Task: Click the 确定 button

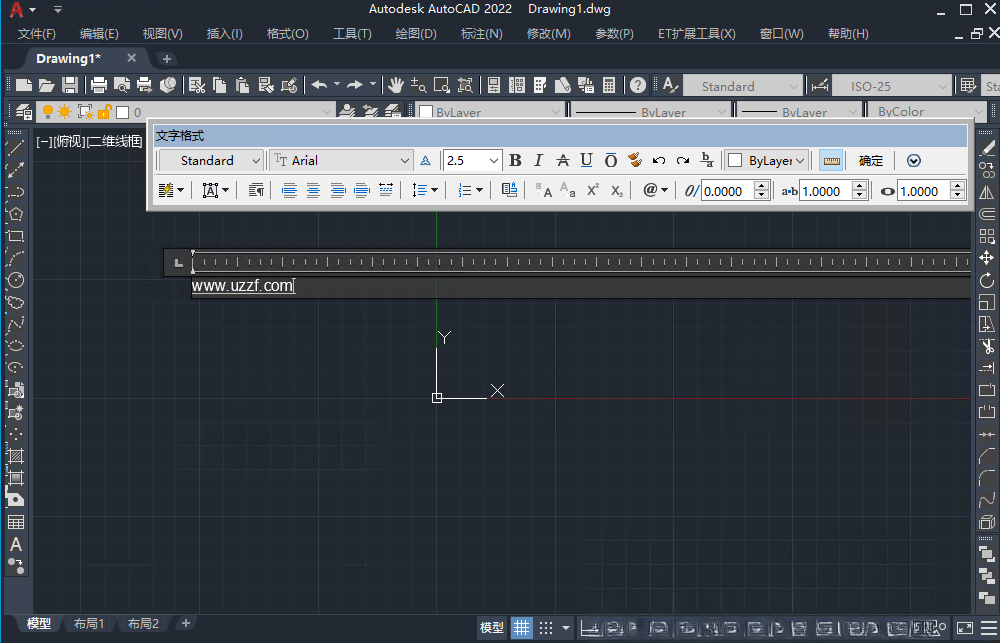Action: pos(871,160)
